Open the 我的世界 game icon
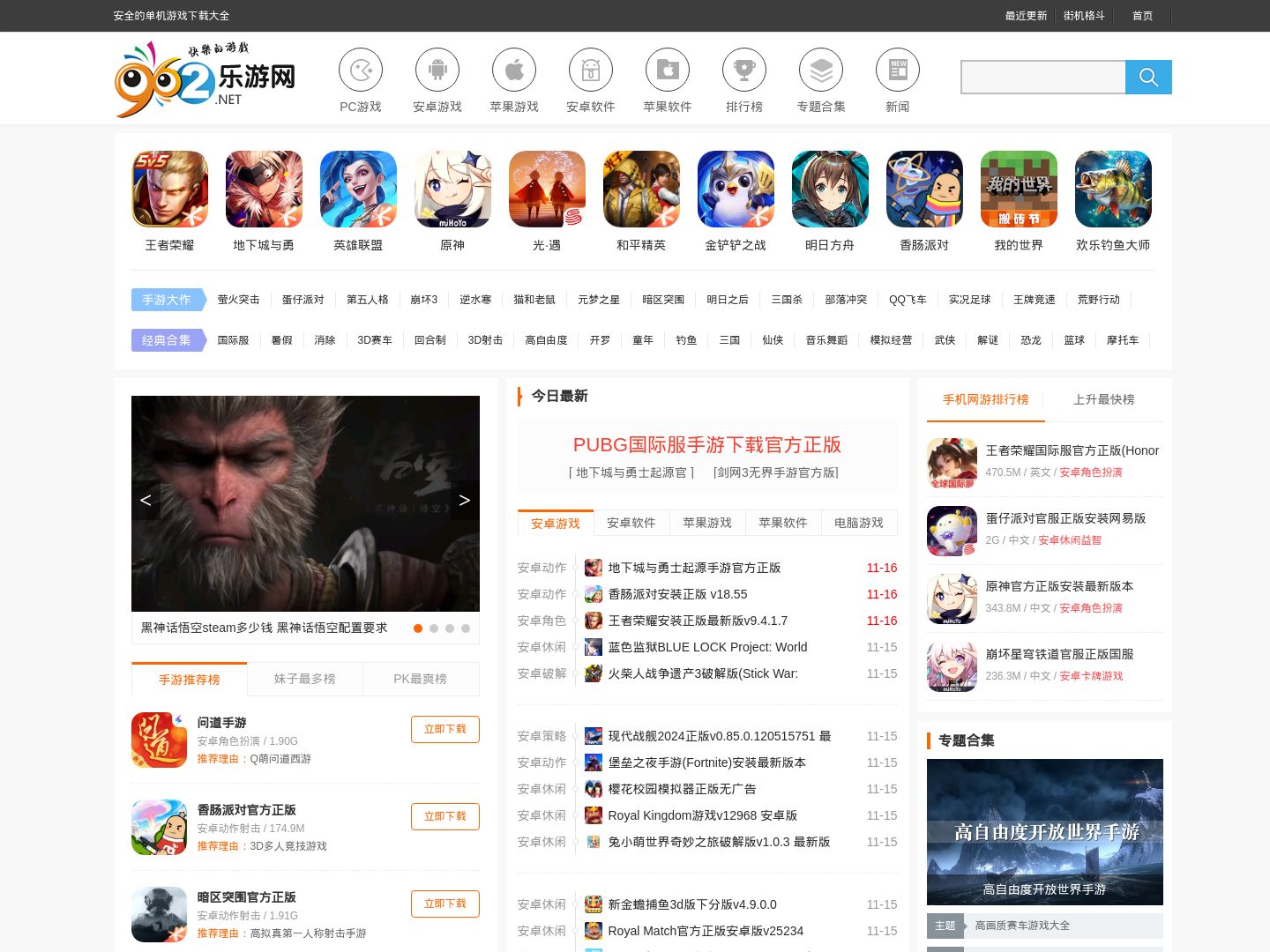This screenshot has width=1270, height=952. pyautogui.click(x=1019, y=190)
